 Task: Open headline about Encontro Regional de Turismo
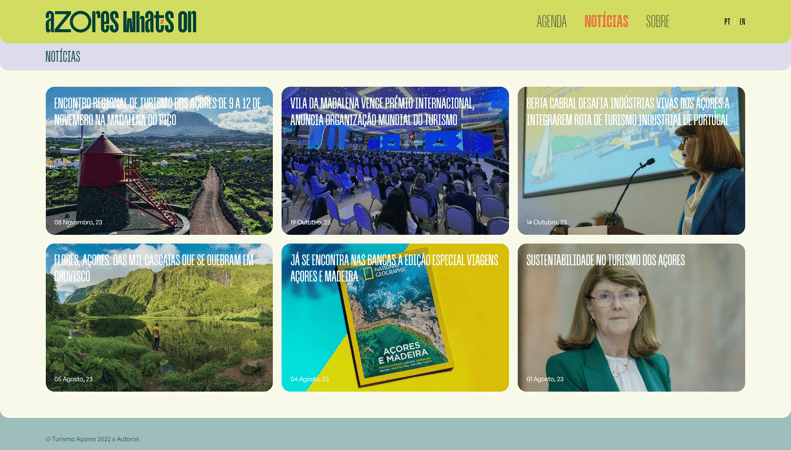pos(158,111)
